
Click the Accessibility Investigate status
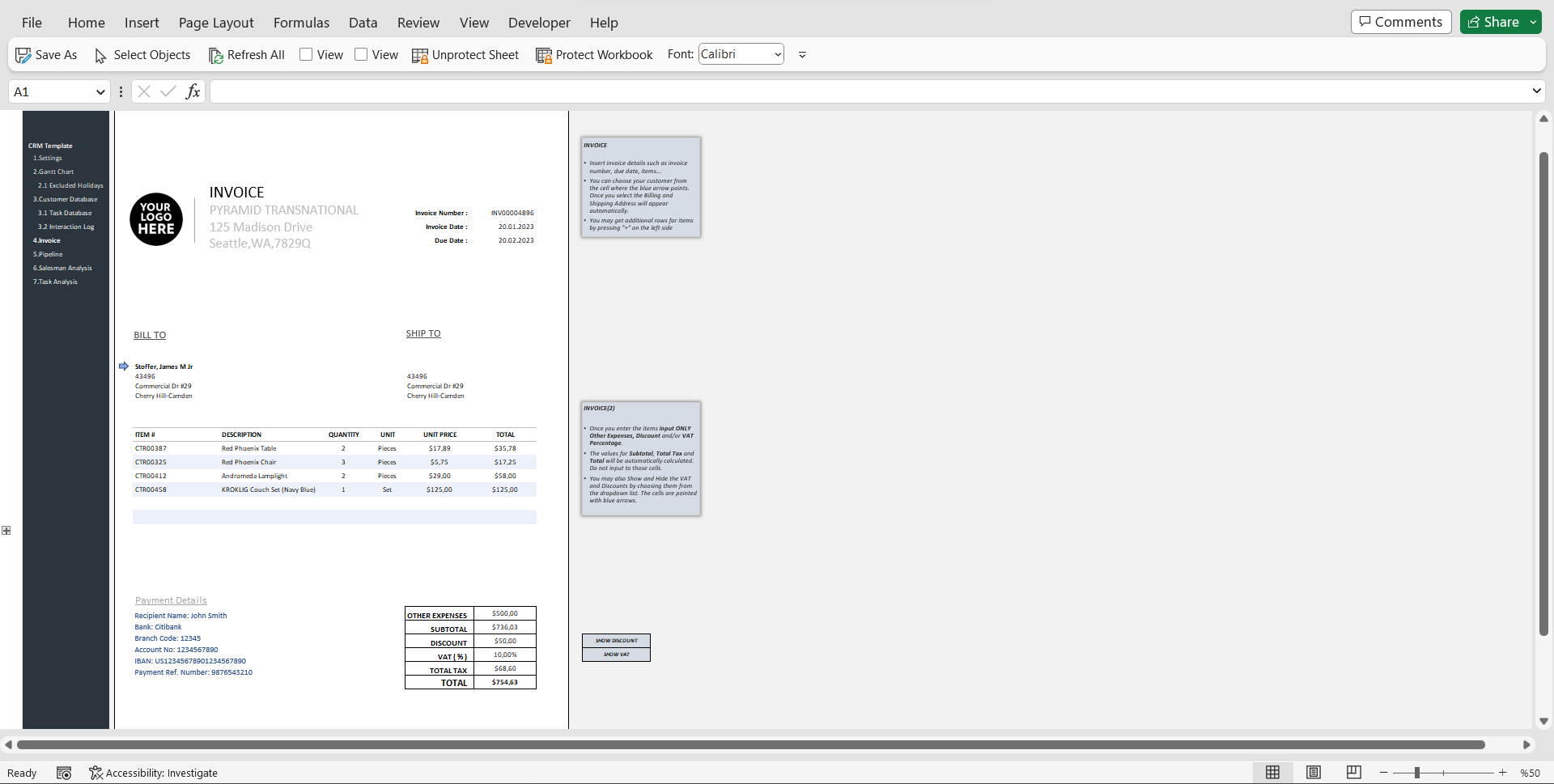153,773
